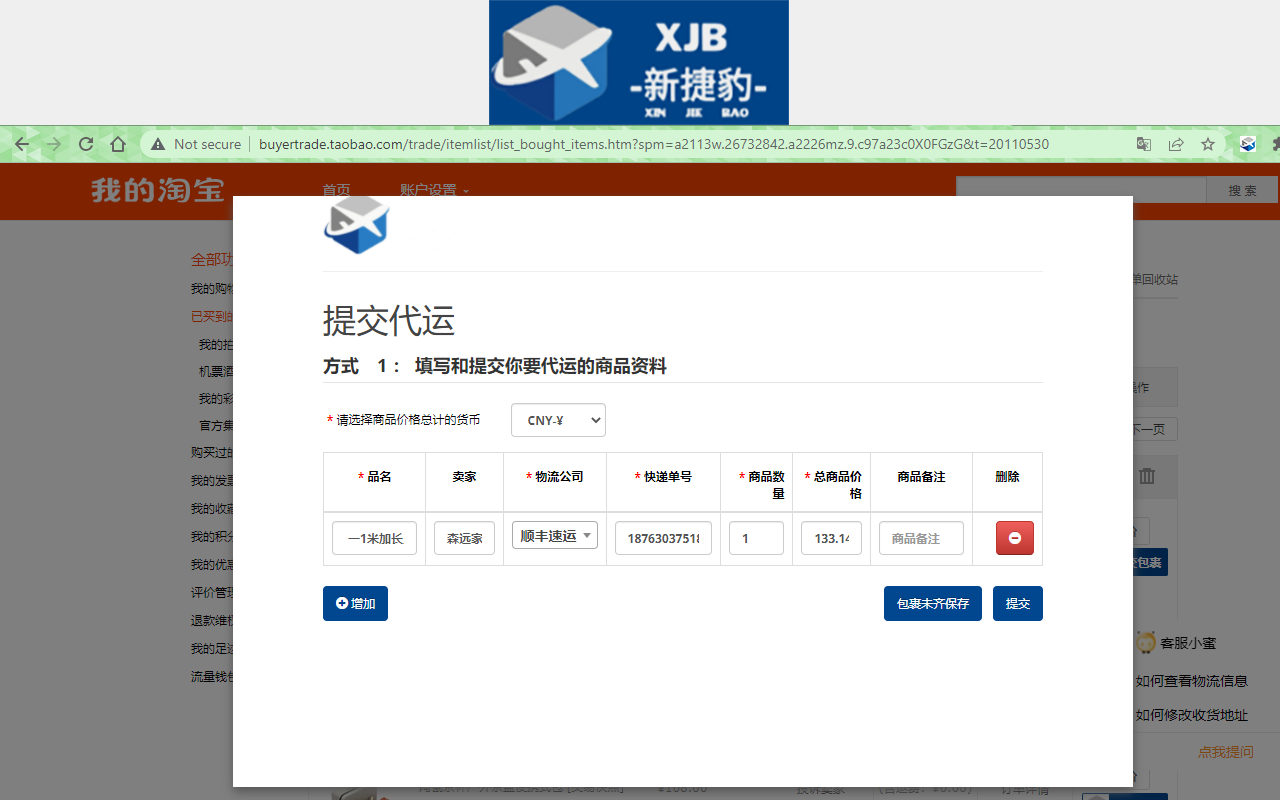Image resolution: width=1280 pixels, height=800 pixels.
Task: Open XJB extension icon in toolbar
Action: click(x=1248, y=144)
